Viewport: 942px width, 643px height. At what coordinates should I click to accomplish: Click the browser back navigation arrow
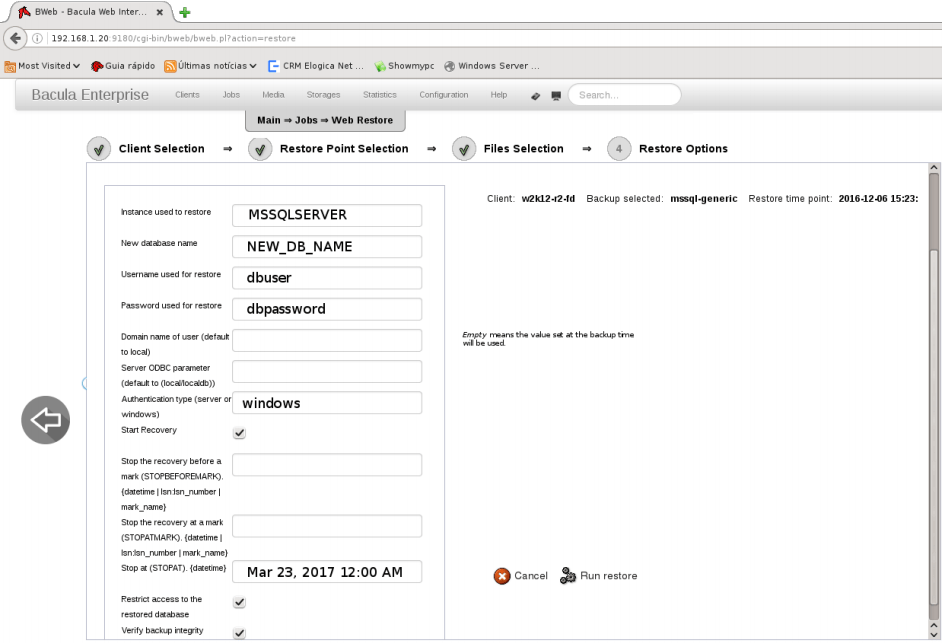point(15,38)
